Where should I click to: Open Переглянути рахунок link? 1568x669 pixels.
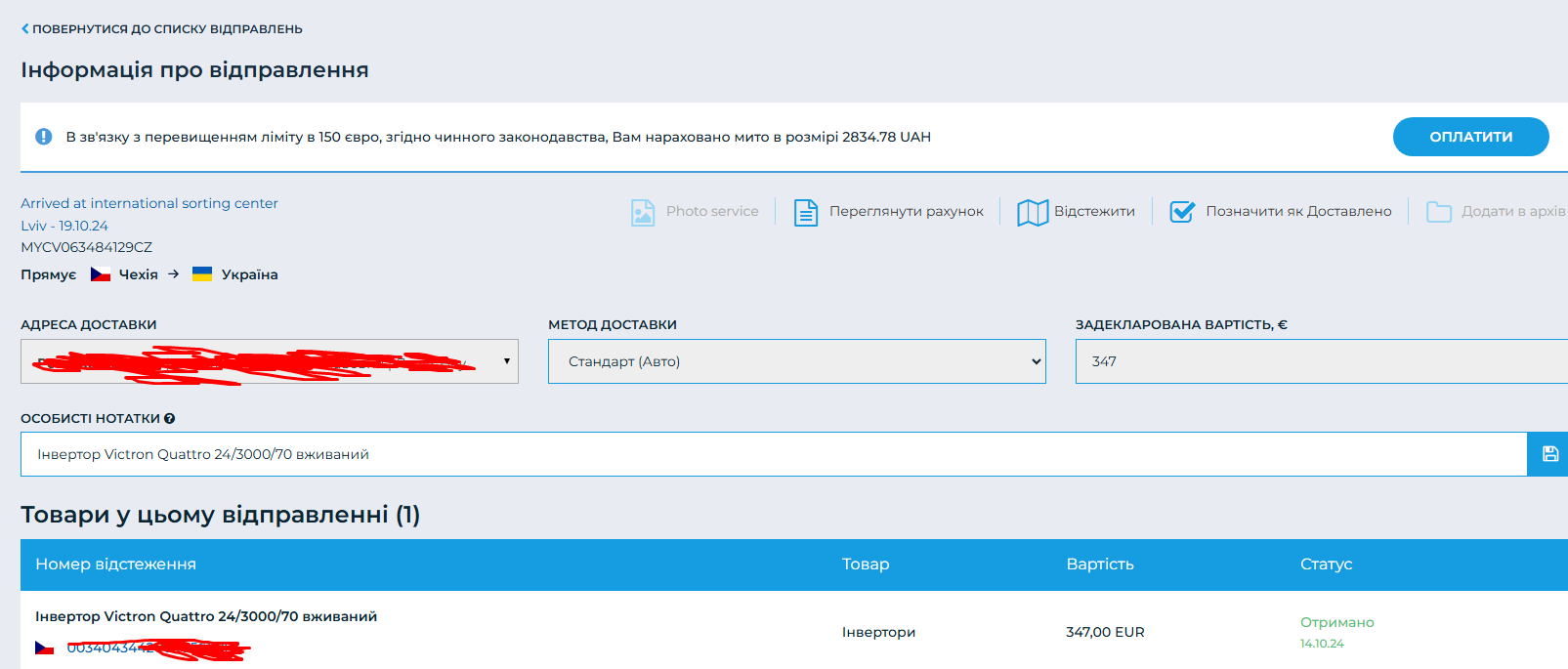[907, 212]
